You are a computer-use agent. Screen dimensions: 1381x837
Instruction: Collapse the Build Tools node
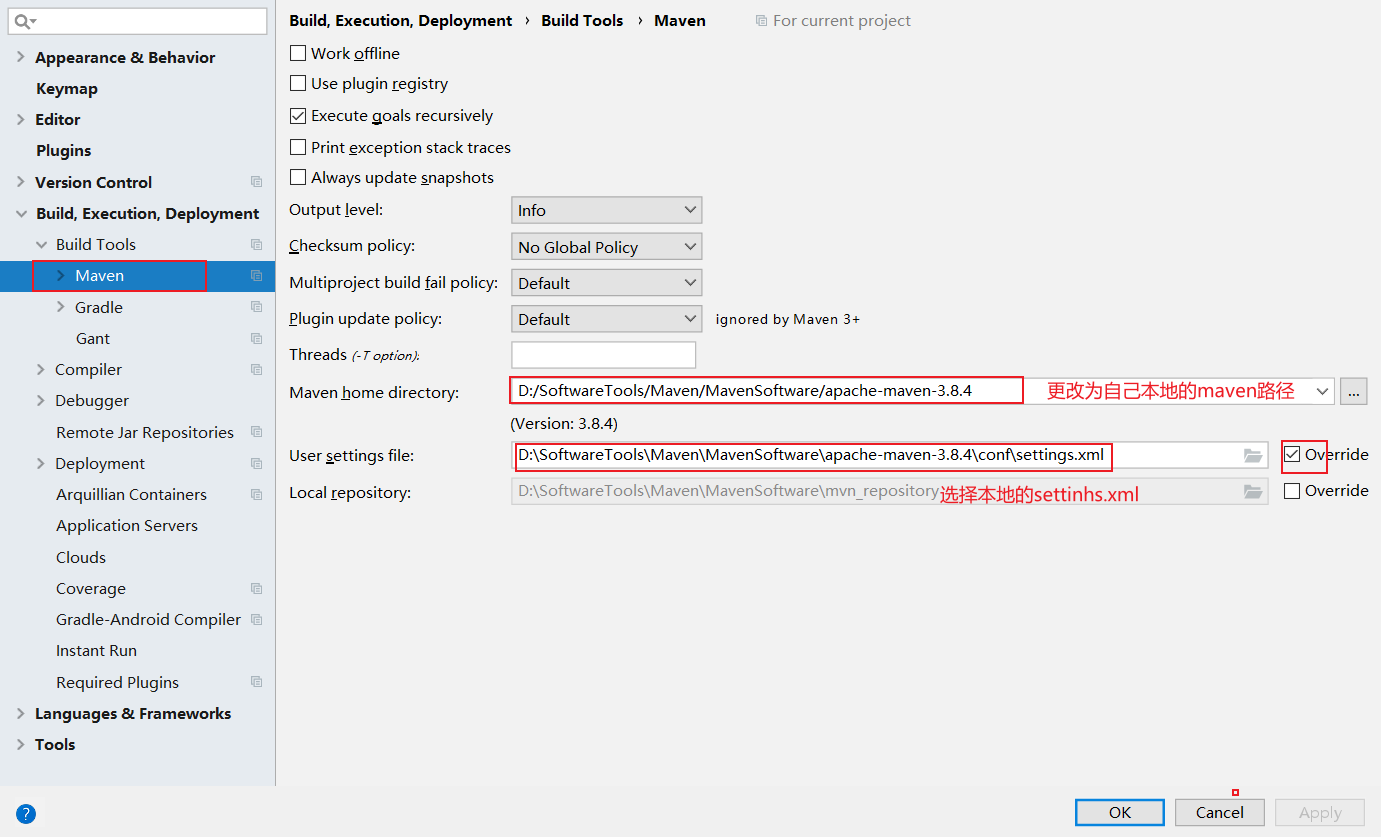[41, 244]
